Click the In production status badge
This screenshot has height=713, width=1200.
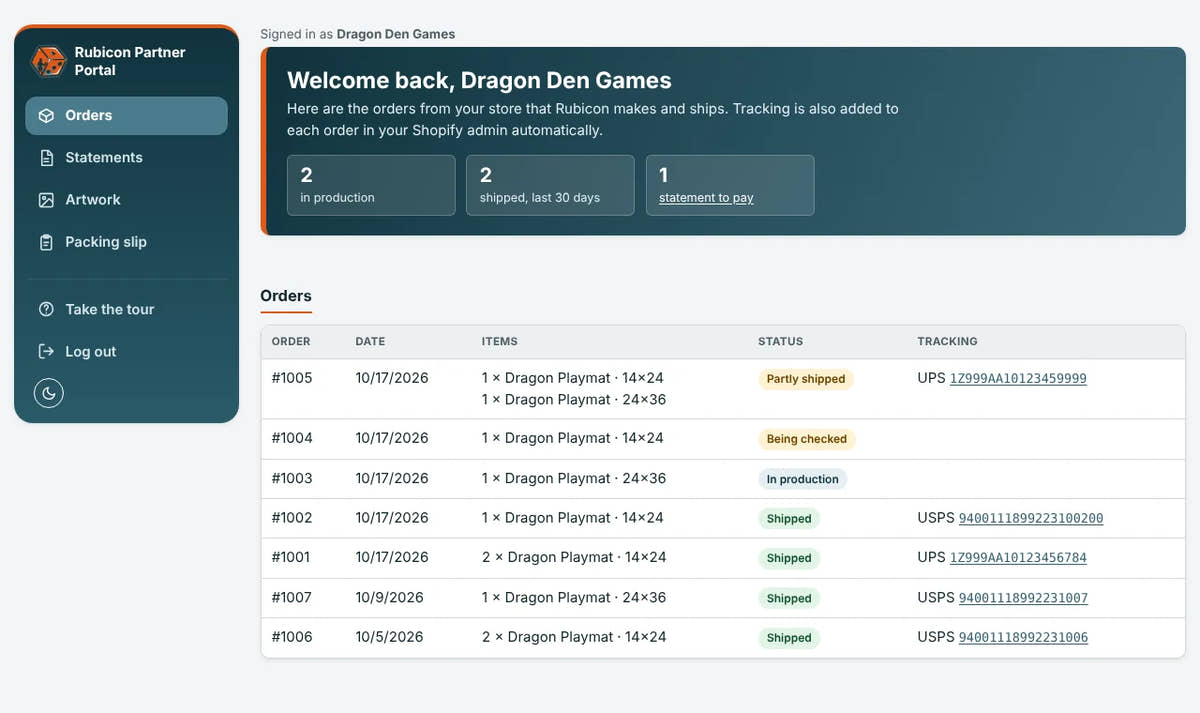click(x=803, y=479)
